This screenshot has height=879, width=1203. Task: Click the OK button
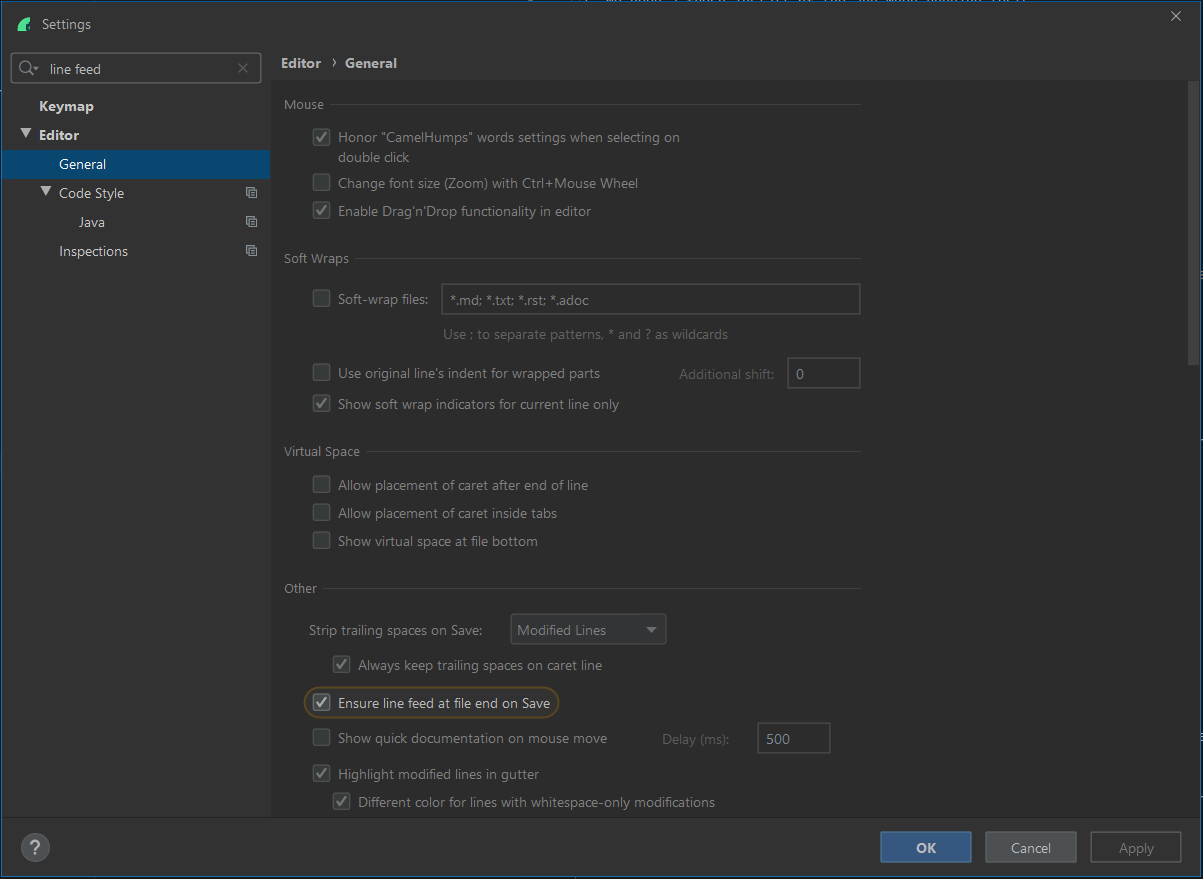[926, 847]
